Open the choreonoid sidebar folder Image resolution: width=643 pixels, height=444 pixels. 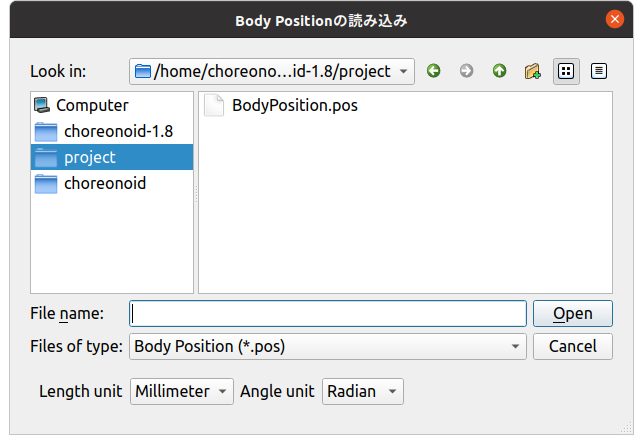[104, 184]
